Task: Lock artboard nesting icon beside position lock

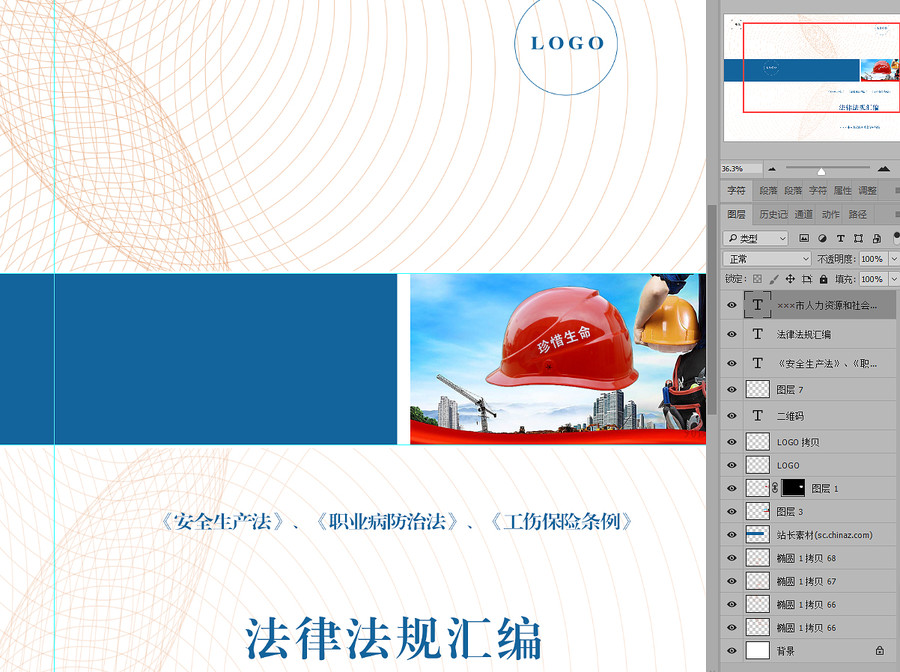Action: (807, 279)
